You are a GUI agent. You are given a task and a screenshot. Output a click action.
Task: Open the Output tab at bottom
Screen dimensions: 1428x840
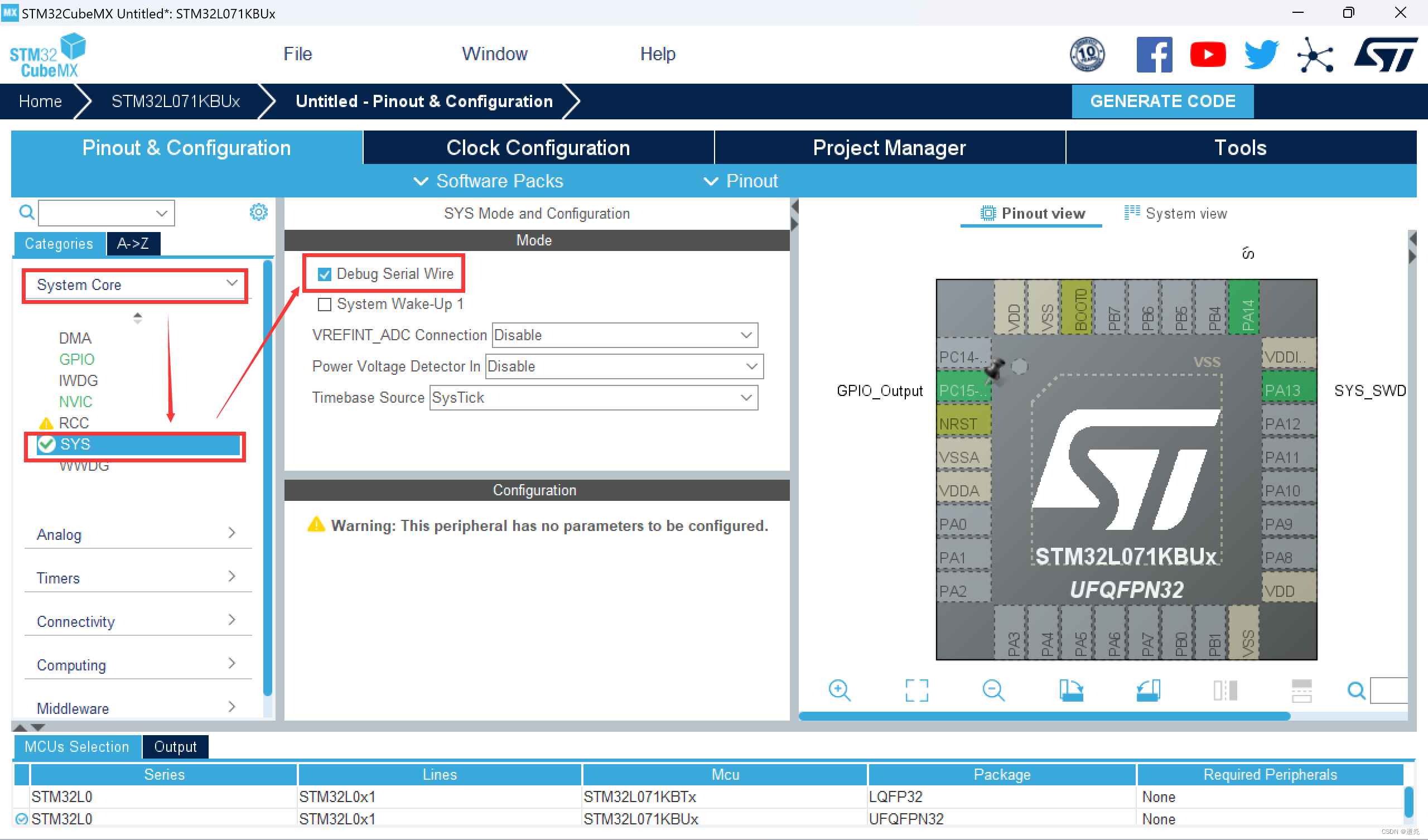click(x=176, y=746)
